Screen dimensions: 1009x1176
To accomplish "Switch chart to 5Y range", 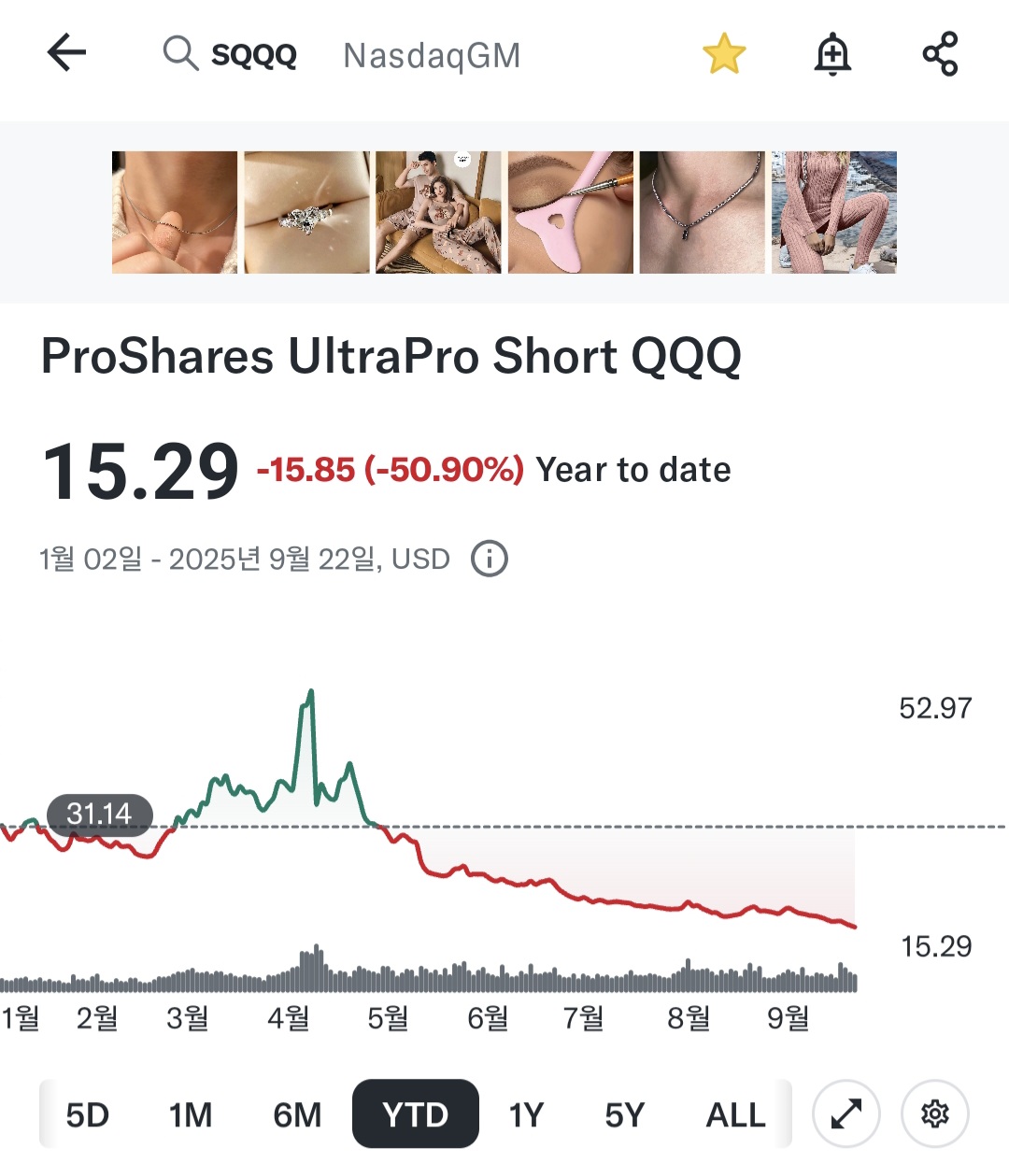I will (625, 1114).
